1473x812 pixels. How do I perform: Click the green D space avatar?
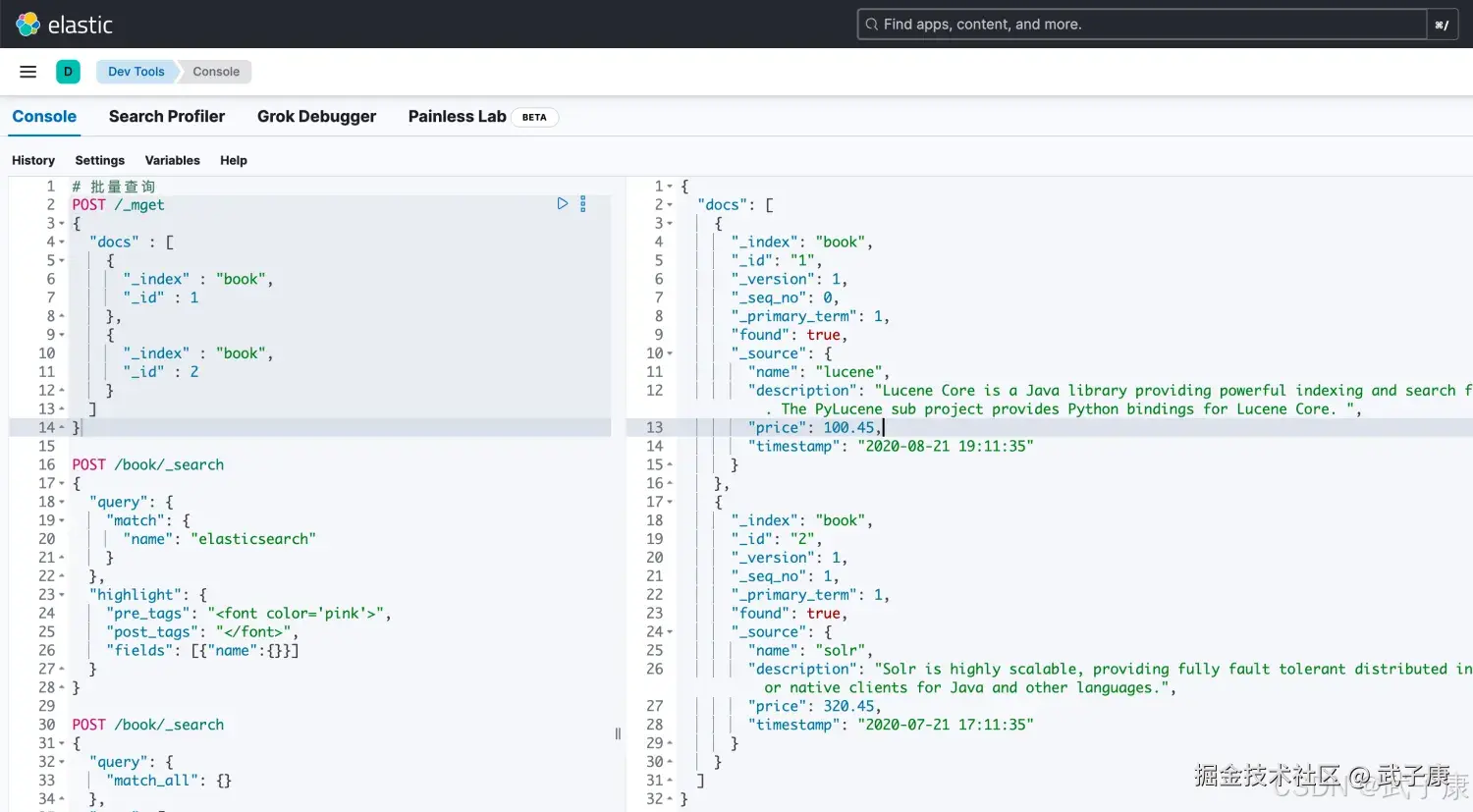point(68,72)
